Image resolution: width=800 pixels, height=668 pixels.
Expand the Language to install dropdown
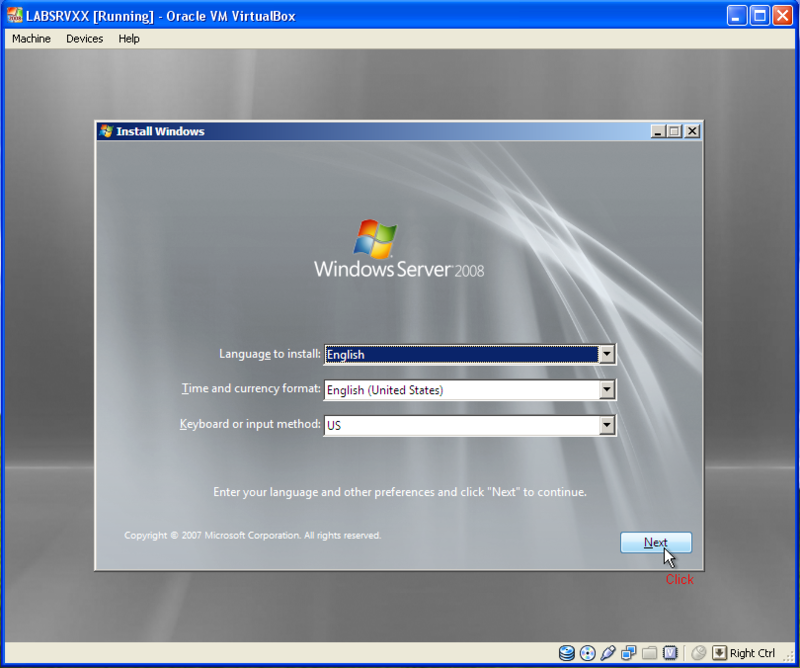tap(606, 354)
